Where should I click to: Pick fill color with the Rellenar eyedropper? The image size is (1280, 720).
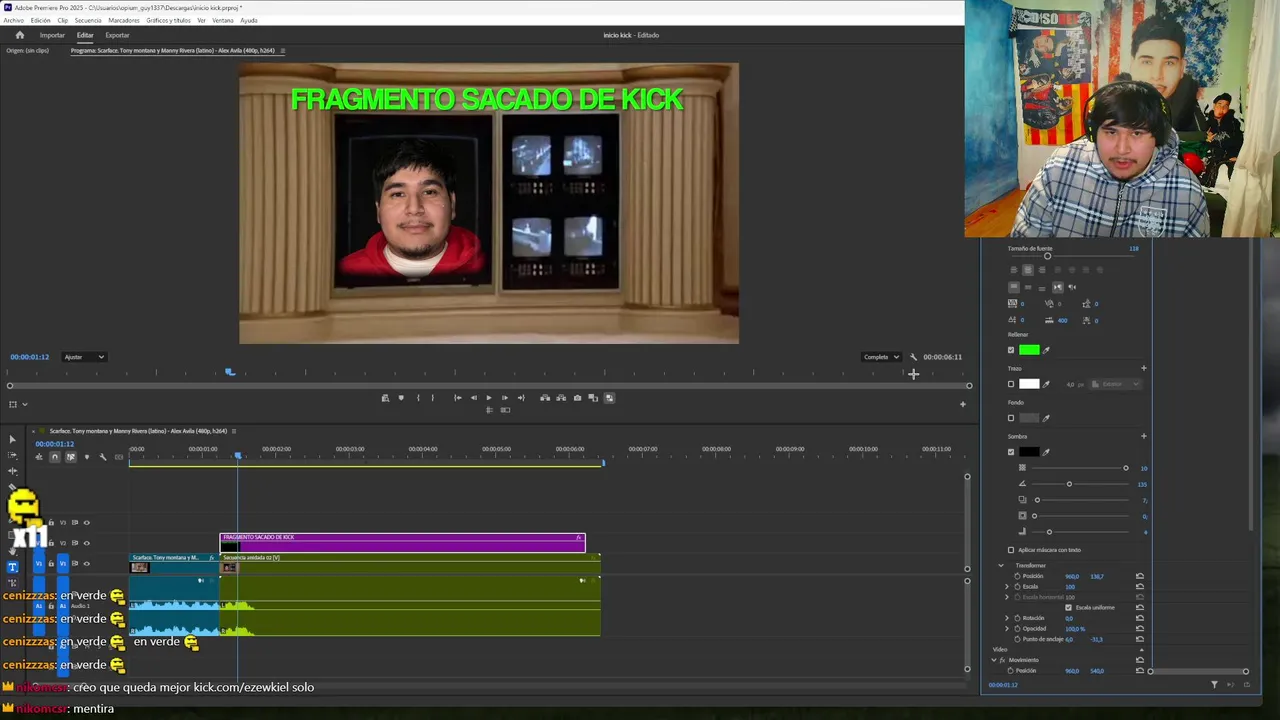click(x=1046, y=350)
